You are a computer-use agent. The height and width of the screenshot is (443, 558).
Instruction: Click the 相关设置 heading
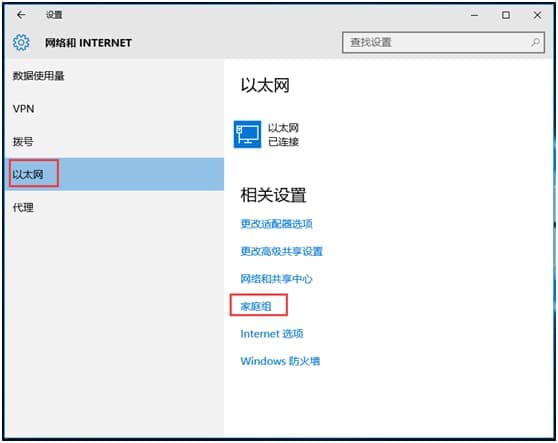pyautogui.click(x=273, y=195)
